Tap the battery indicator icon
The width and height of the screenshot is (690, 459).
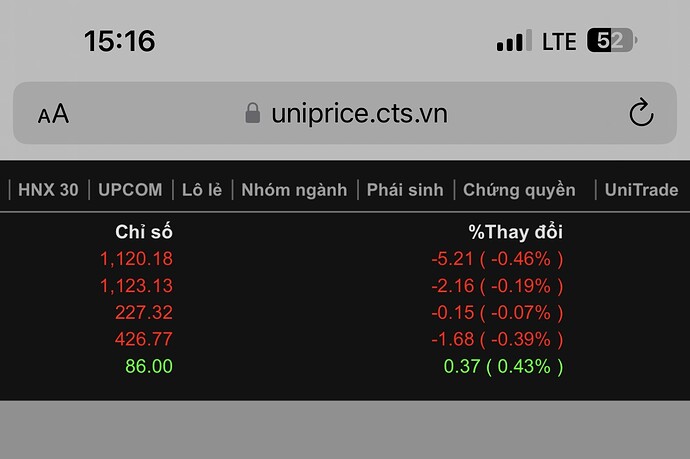612,41
